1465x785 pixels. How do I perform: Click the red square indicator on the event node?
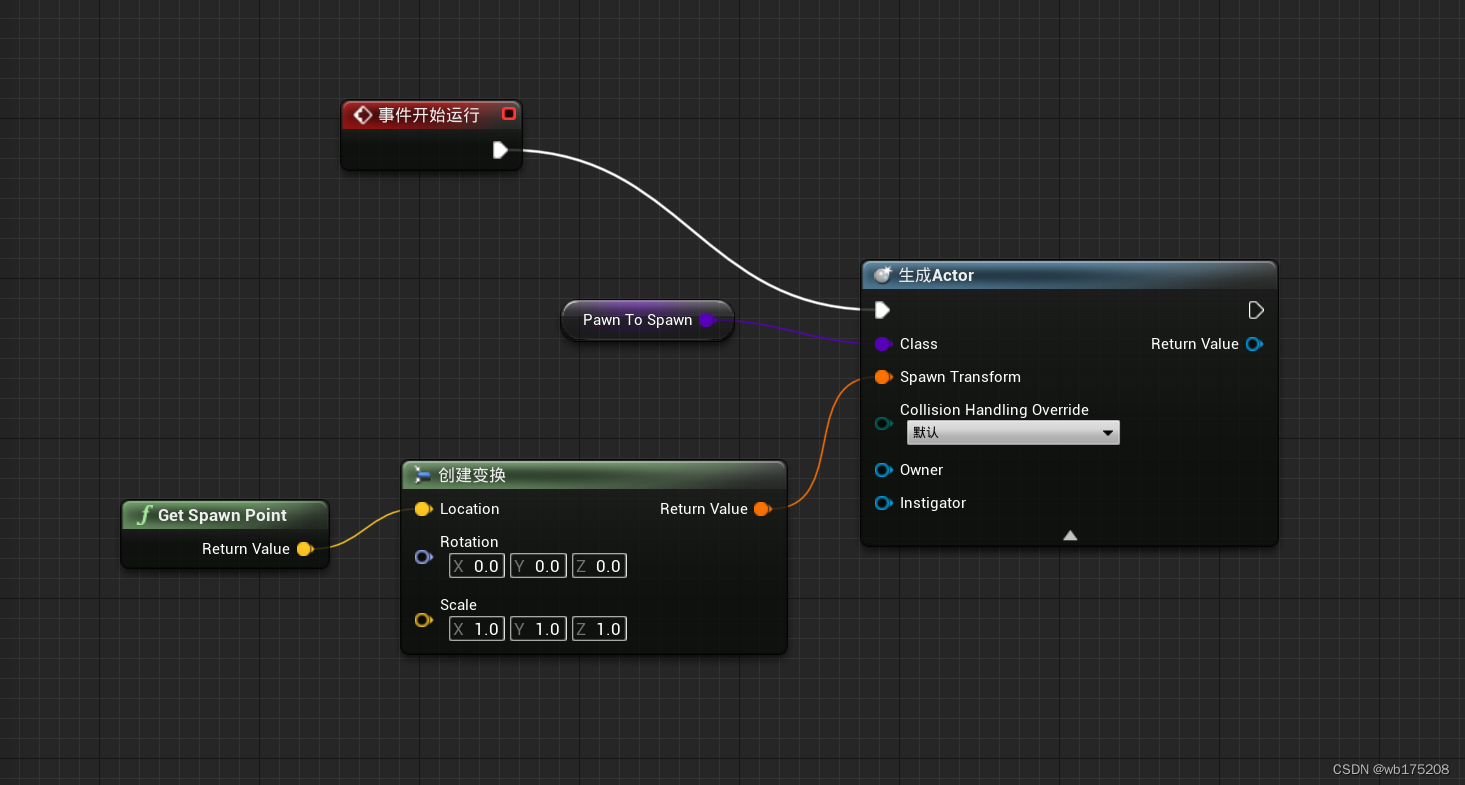click(508, 114)
